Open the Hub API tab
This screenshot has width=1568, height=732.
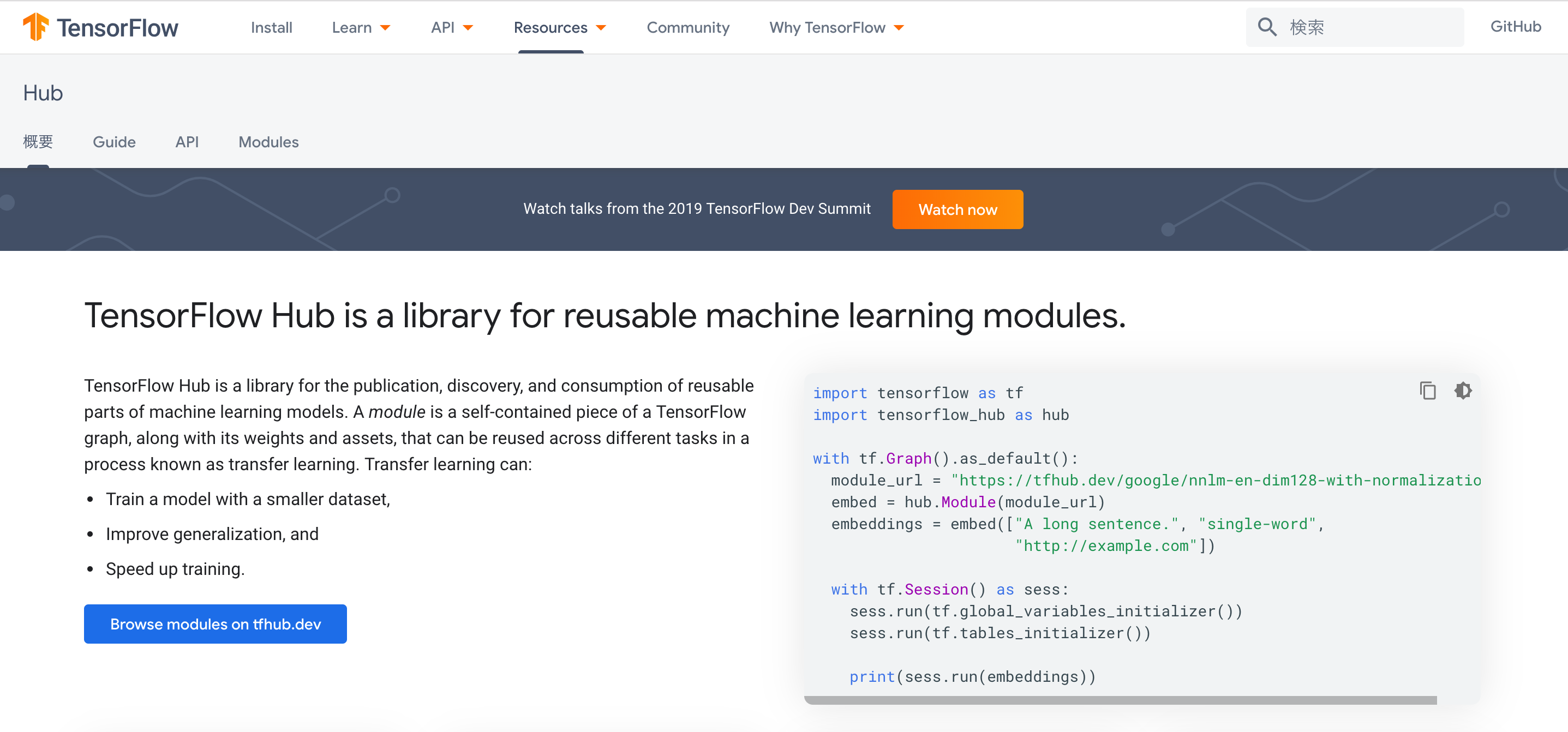[x=187, y=142]
